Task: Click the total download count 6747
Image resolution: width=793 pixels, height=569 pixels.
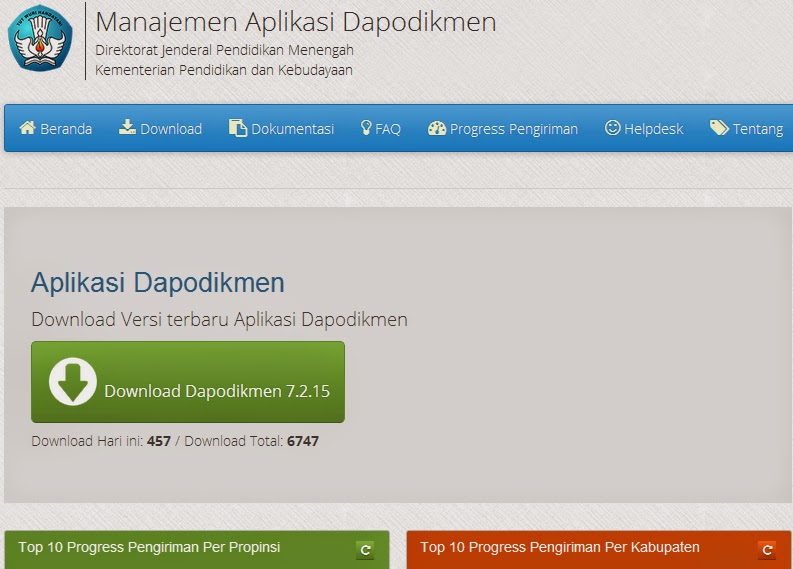Action: pyautogui.click(x=302, y=441)
